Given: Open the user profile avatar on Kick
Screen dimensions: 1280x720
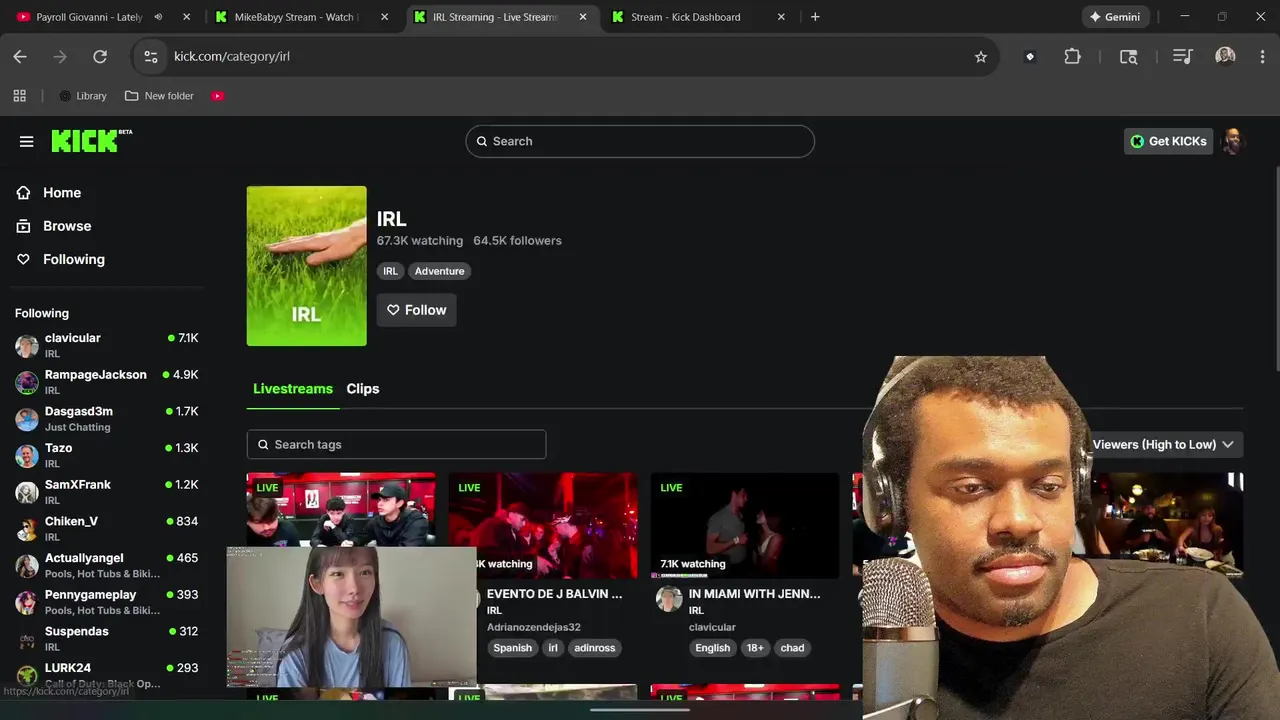Looking at the screenshot, I should pos(1233,141).
